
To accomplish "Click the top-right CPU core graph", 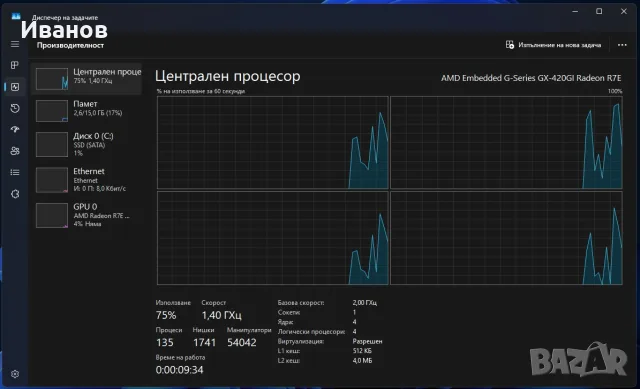I will tap(507, 142).
